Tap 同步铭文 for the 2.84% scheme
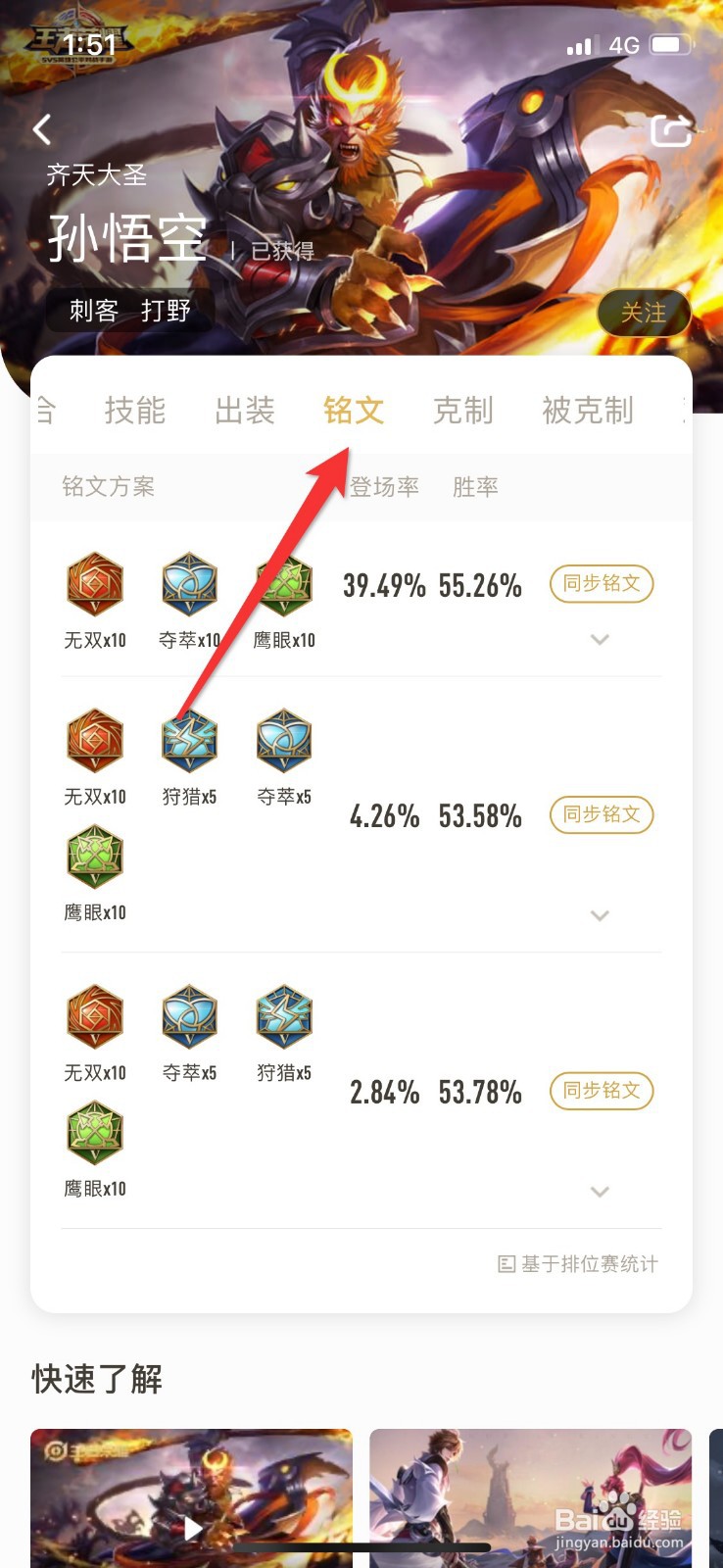 602,1091
